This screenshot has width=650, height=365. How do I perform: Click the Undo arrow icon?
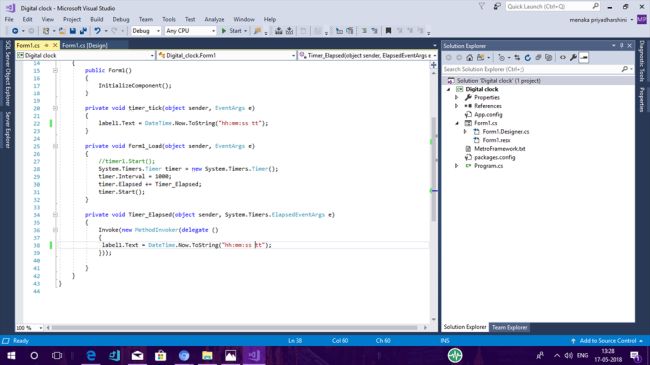pyautogui.click(x=97, y=31)
